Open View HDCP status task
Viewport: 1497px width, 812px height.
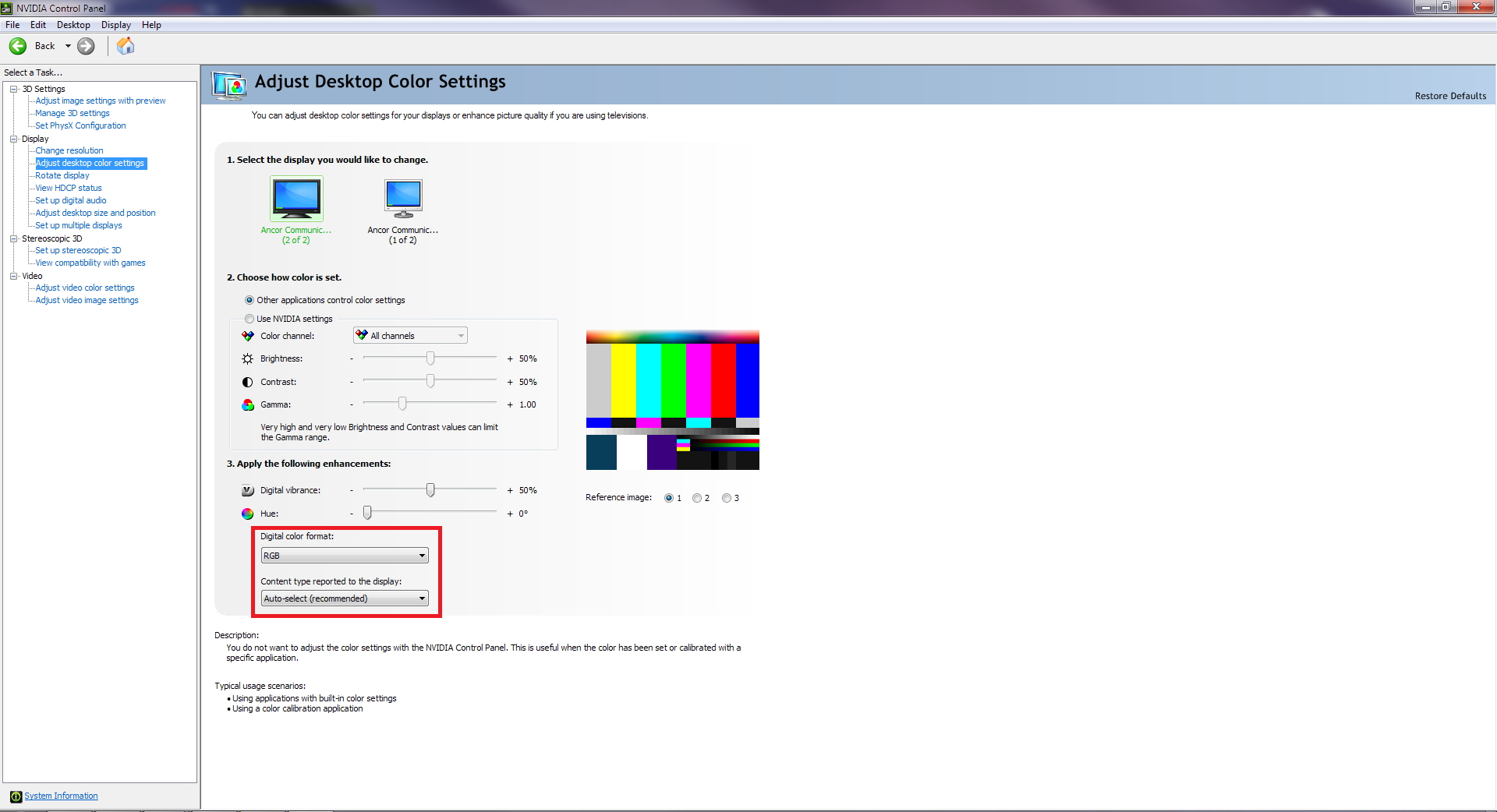[69, 188]
